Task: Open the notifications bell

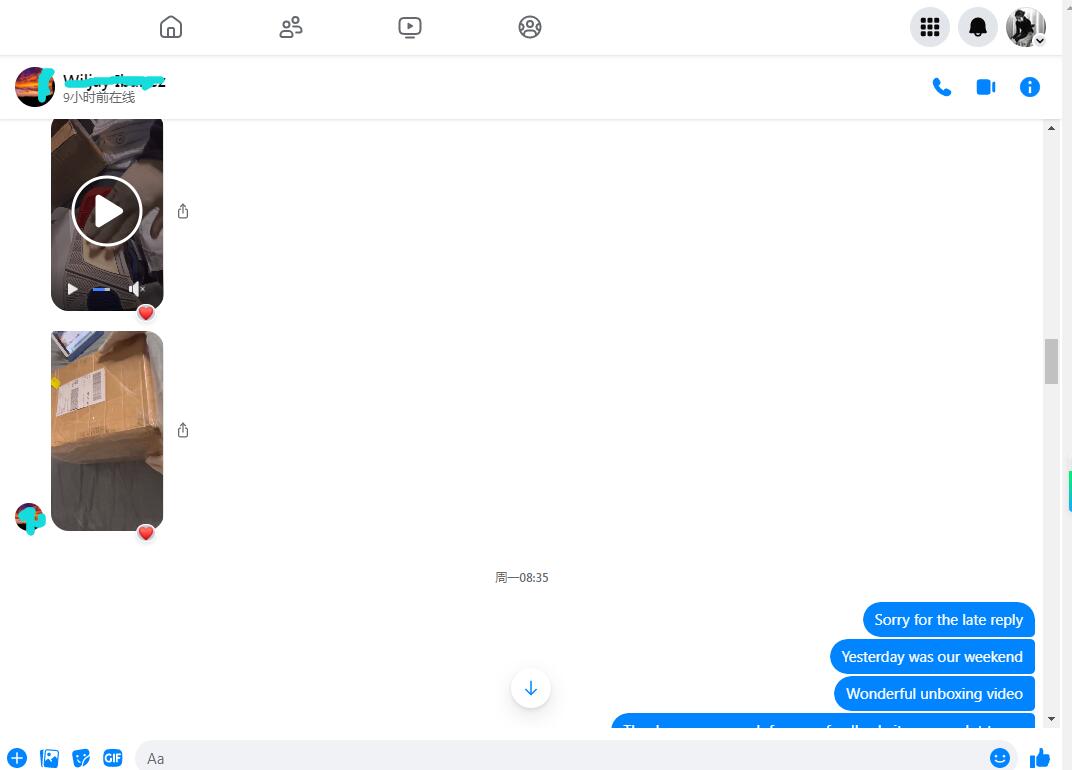Action: click(x=977, y=27)
